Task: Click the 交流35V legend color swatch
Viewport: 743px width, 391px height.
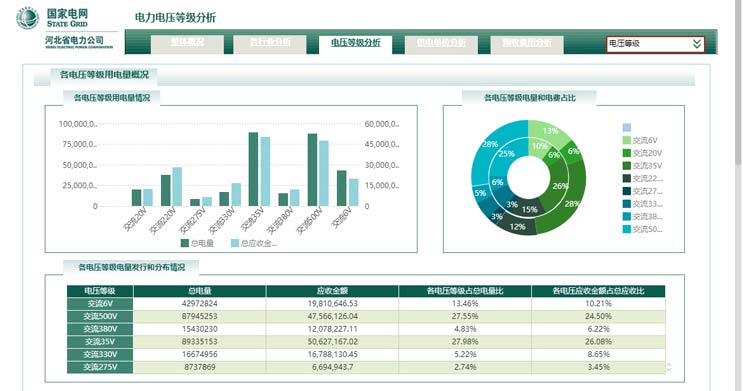Action: point(626,166)
